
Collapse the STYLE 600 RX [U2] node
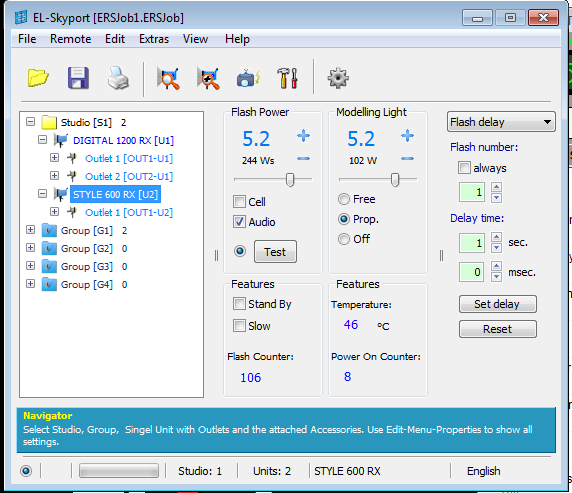click(x=43, y=194)
